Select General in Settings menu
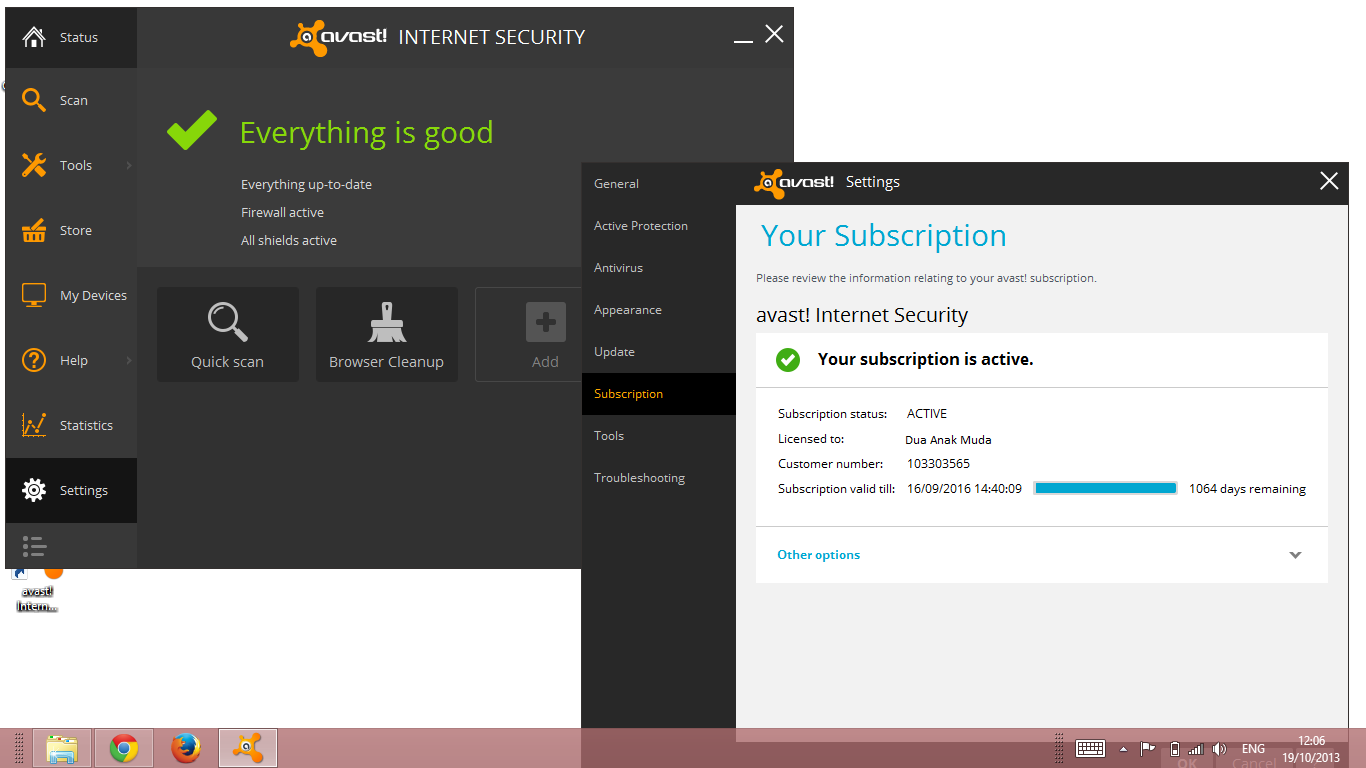Image resolution: width=1366 pixels, height=768 pixels. [x=658, y=184]
